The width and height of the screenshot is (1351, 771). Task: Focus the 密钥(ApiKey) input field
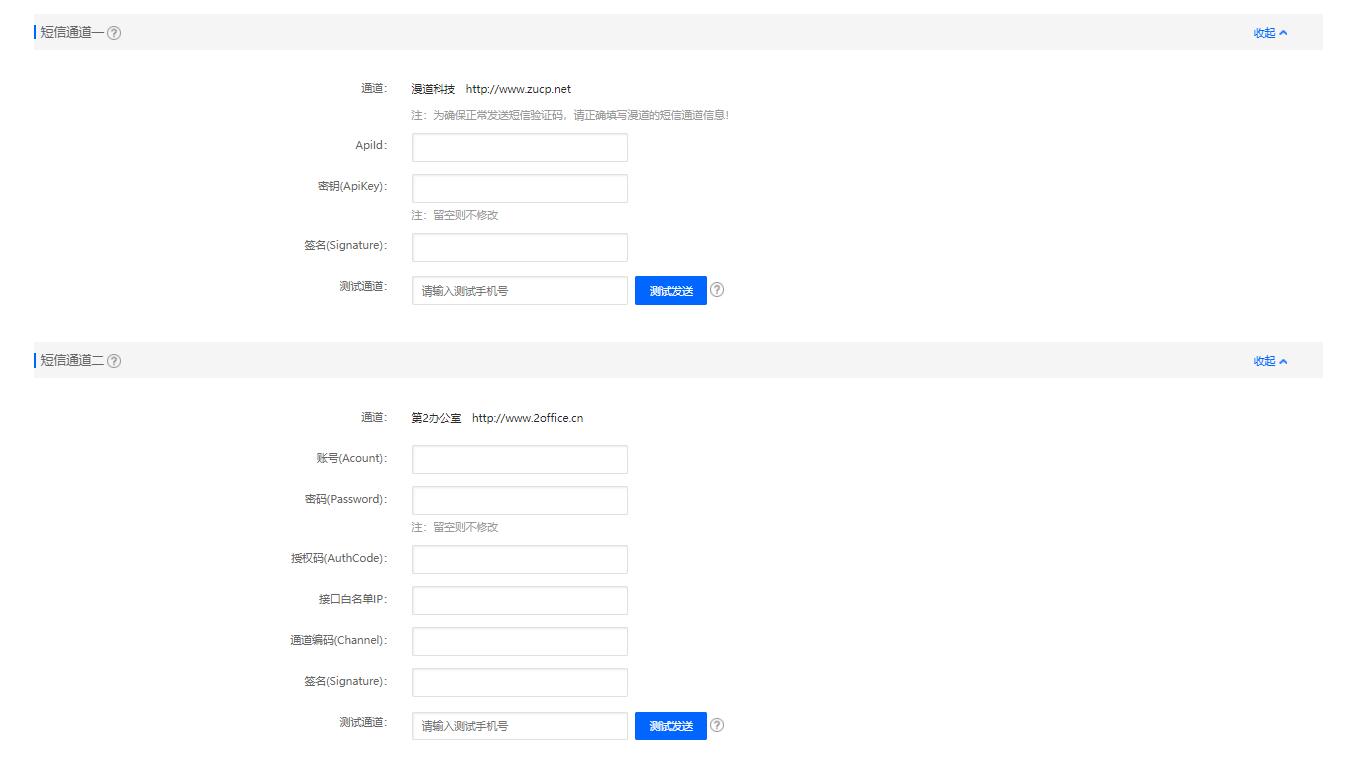[520, 188]
